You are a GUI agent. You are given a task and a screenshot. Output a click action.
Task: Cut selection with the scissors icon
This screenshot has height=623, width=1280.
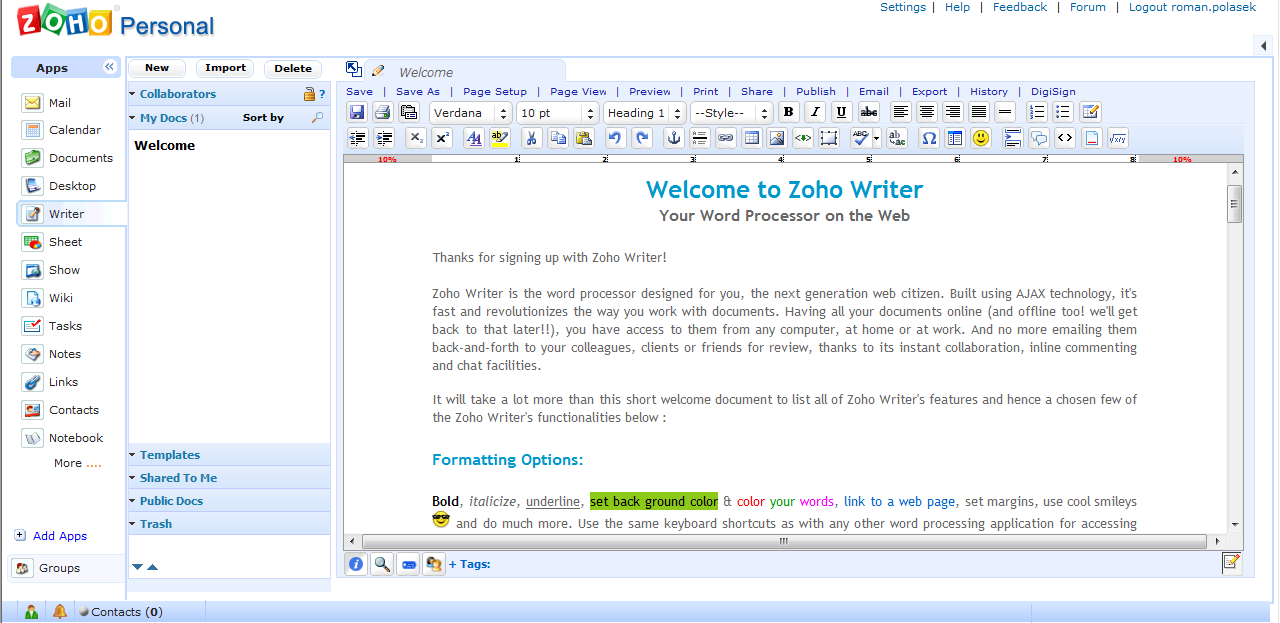(532, 138)
